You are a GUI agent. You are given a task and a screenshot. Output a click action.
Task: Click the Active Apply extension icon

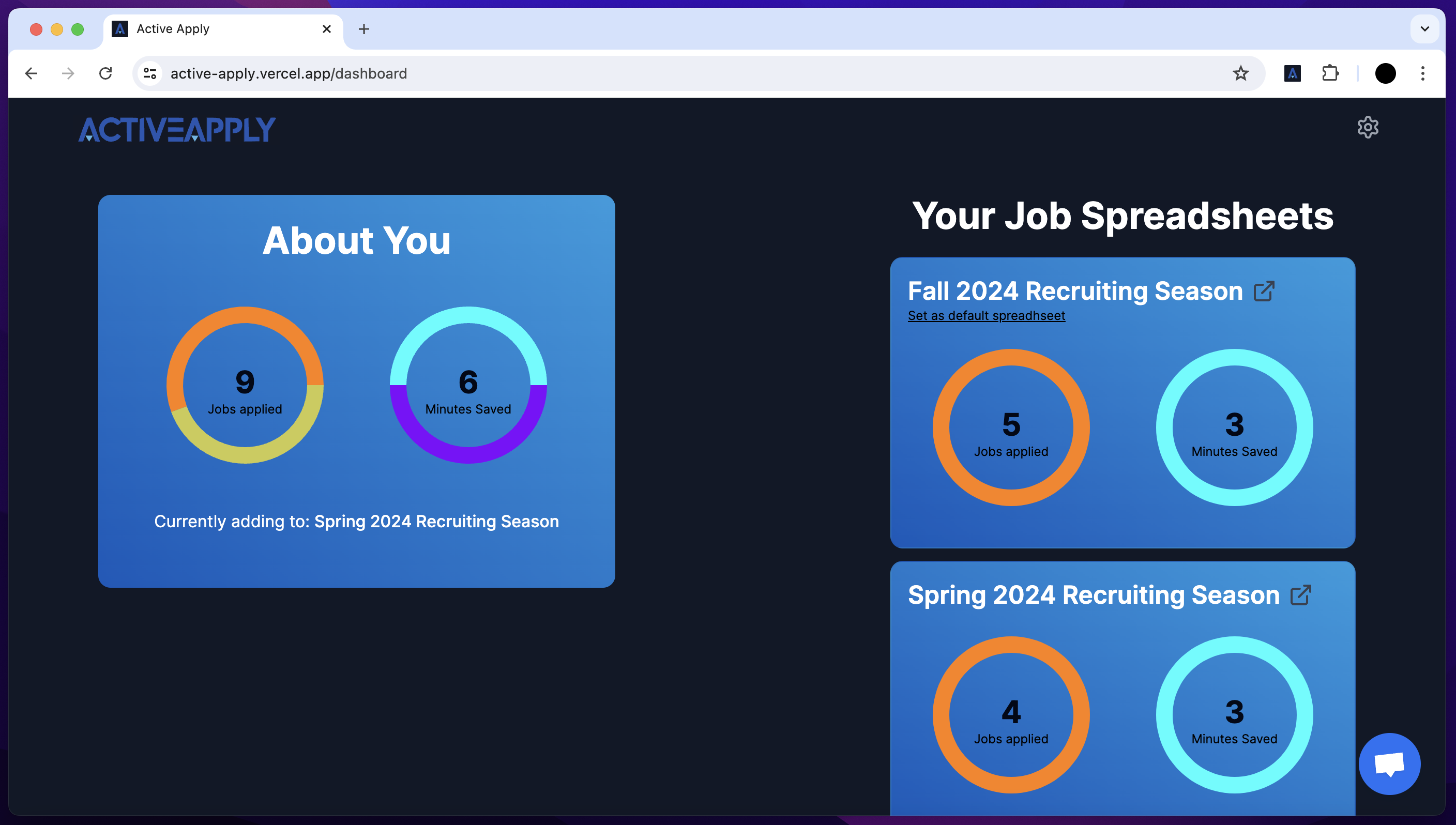(x=1292, y=73)
